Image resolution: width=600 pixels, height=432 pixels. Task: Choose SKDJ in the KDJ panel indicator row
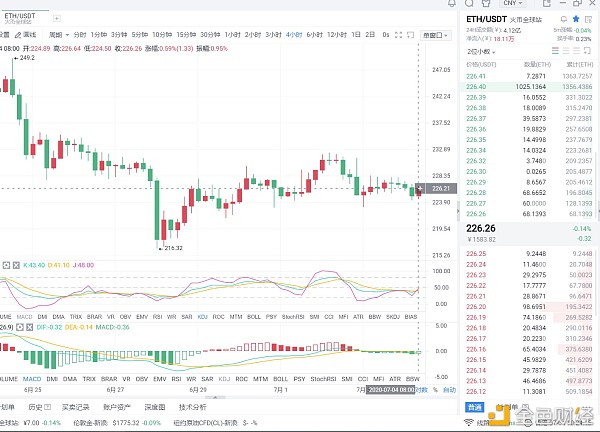click(393, 317)
